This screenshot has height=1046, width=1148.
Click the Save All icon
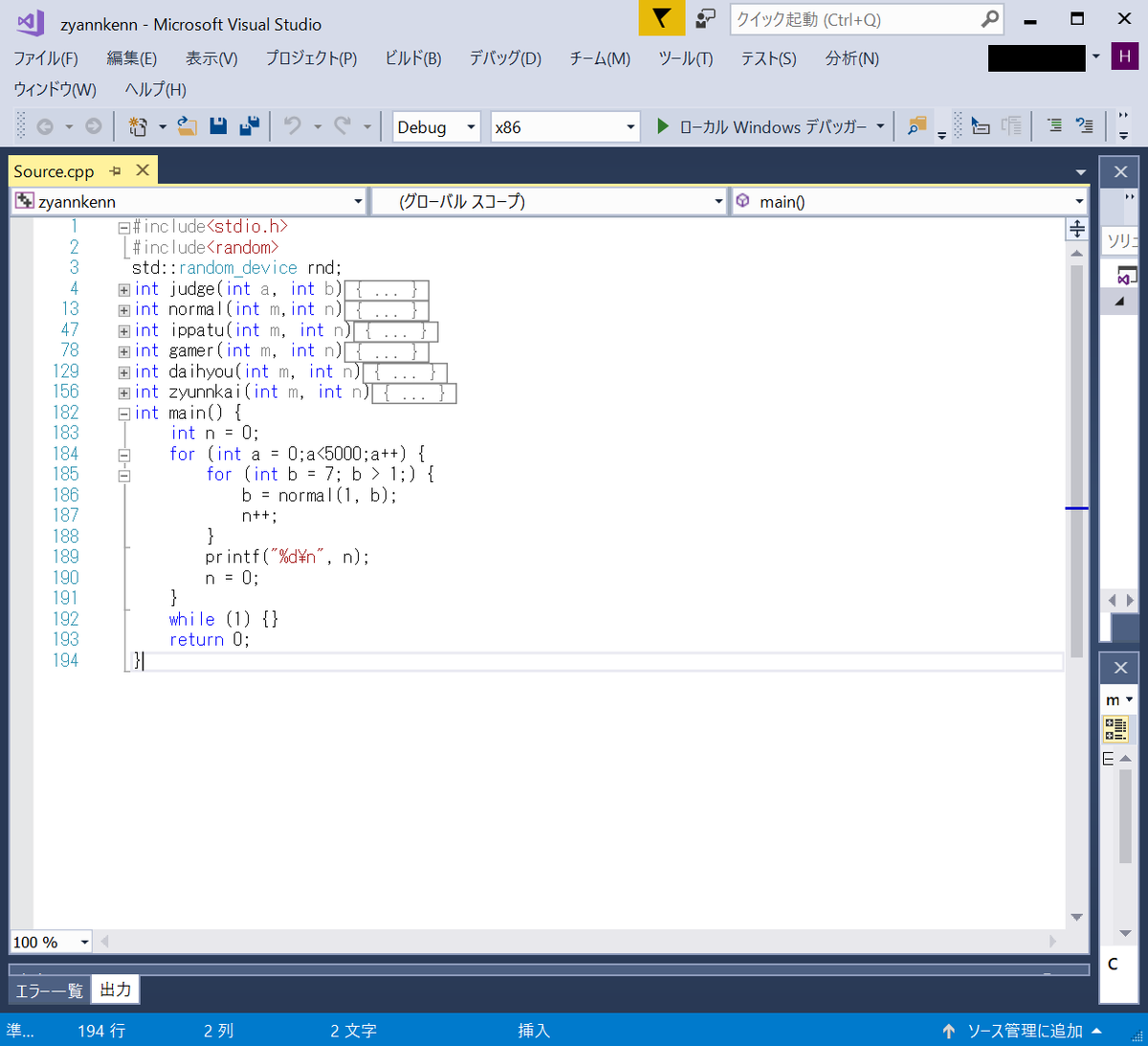(250, 126)
